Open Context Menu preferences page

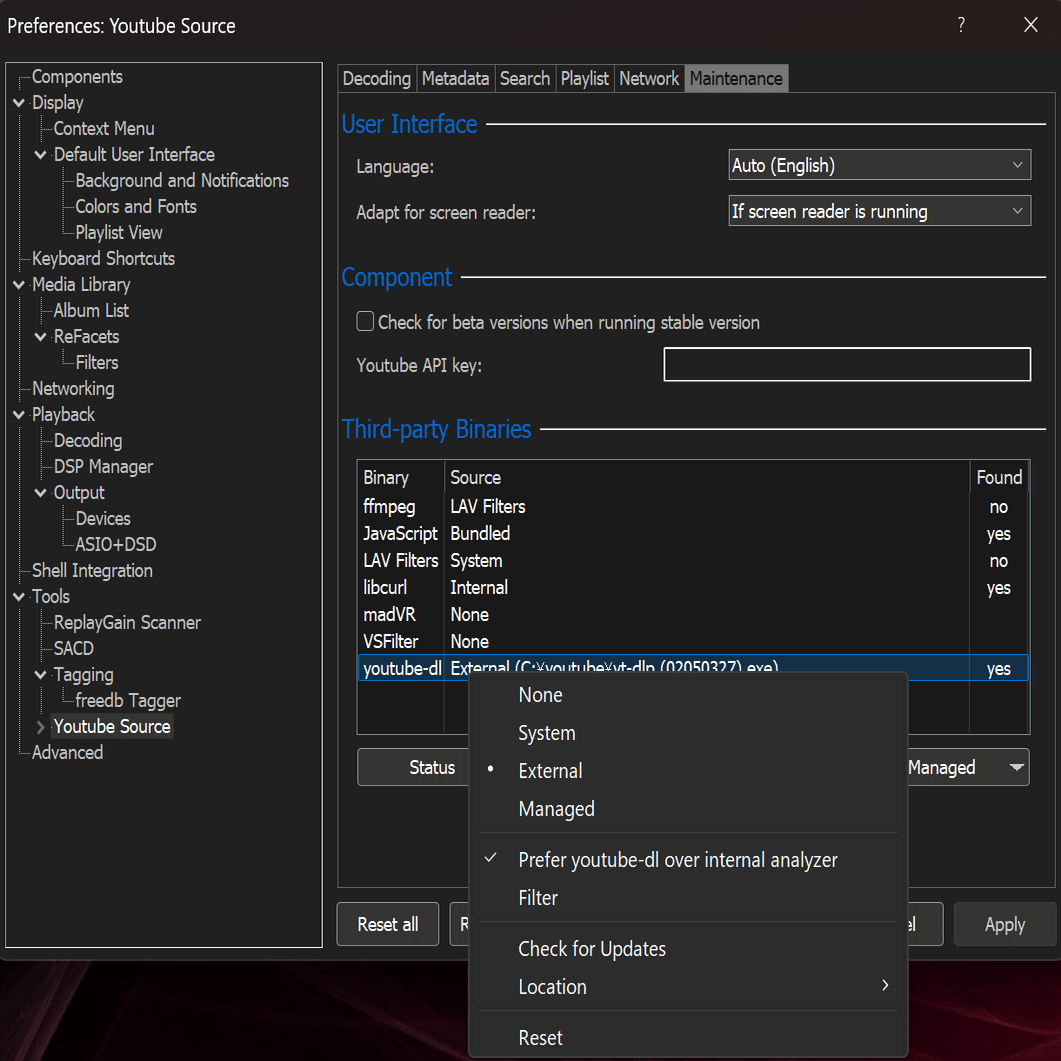point(104,129)
